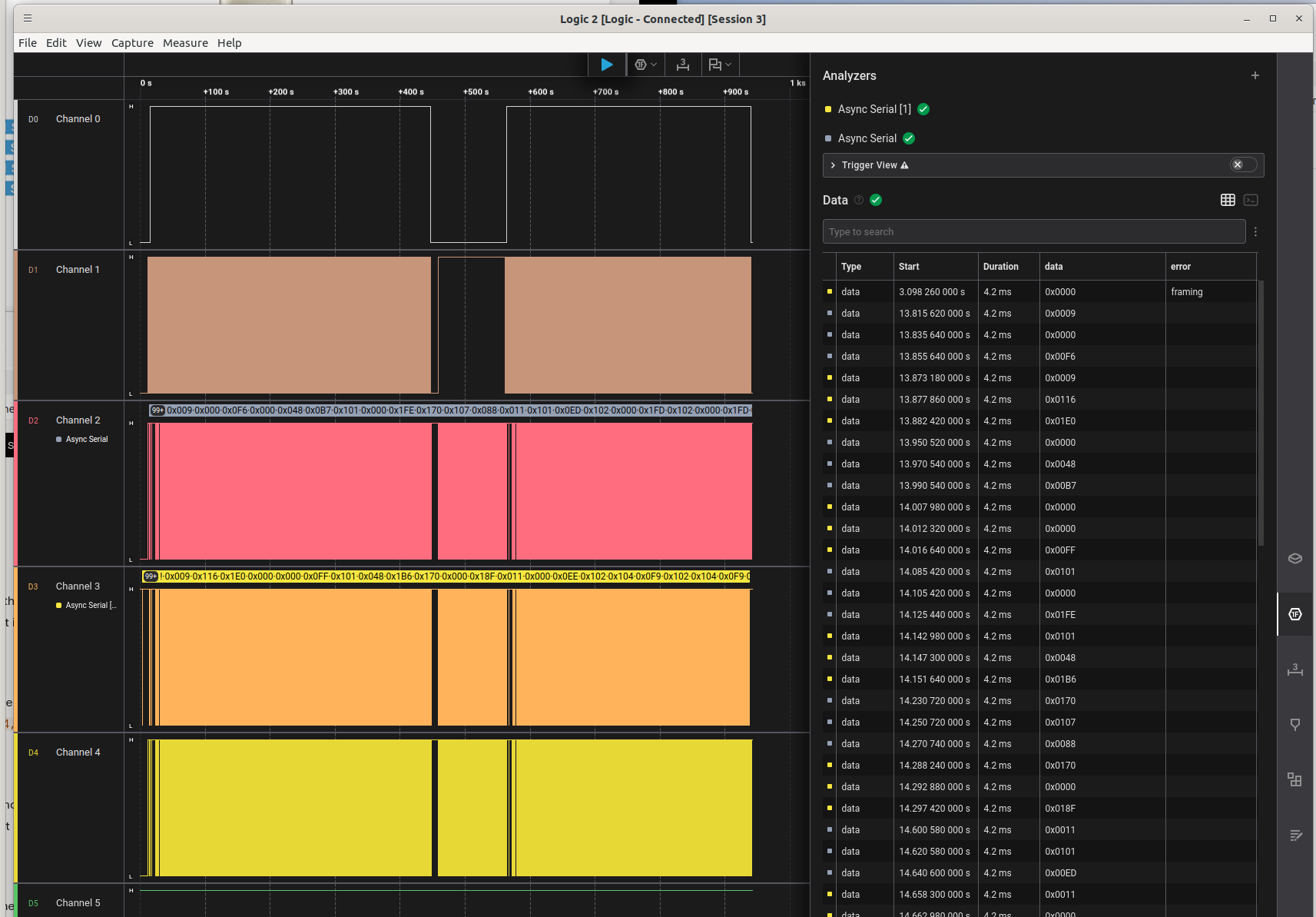Open the Measure menu
This screenshot has width=1316, height=917.
pos(185,43)
